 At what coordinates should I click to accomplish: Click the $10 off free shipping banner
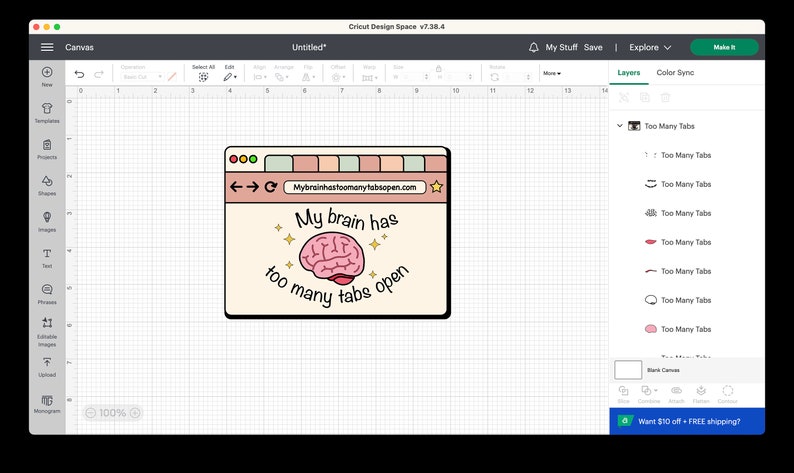[x=687, y=421]
